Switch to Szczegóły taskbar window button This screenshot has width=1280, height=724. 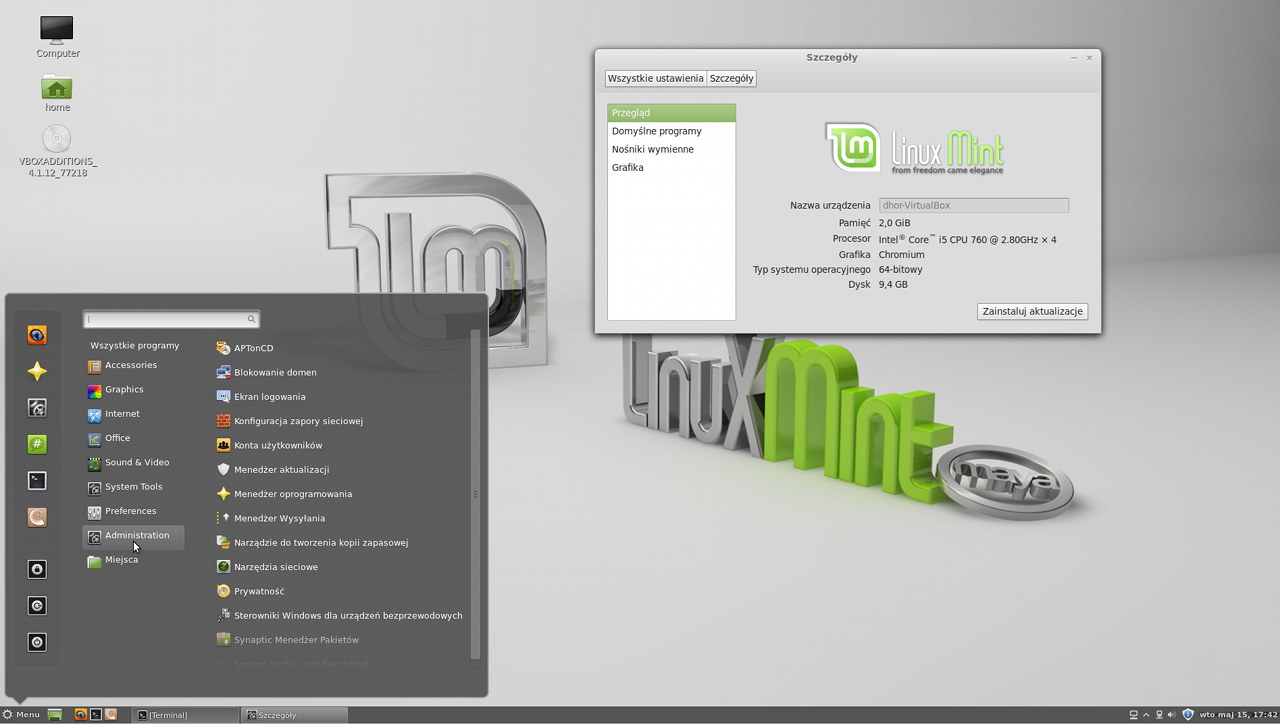296,715
